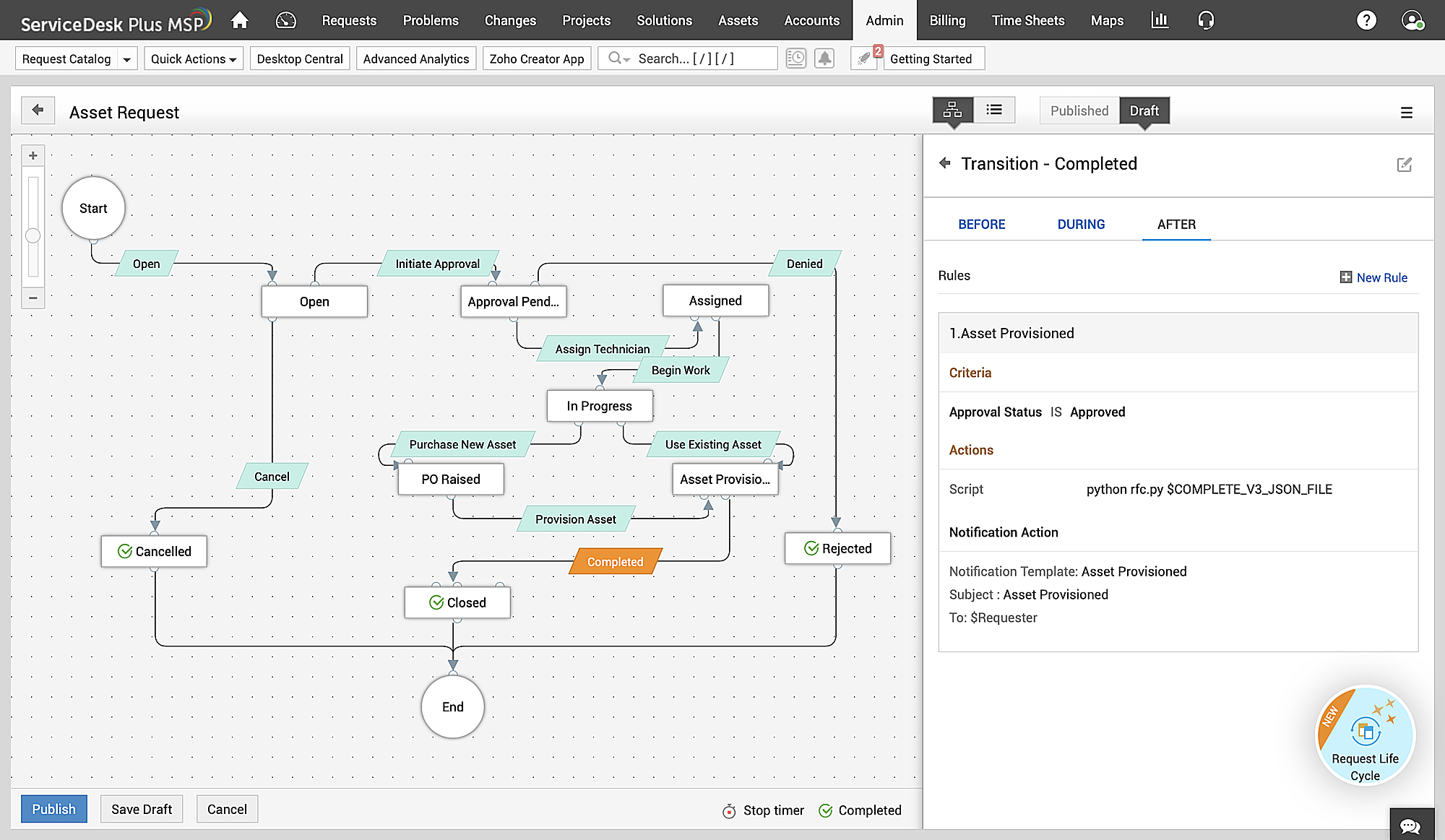Open the Reports bar chart icon
Viewport: 1445px width, 840px height.
tap(1160, 20)
